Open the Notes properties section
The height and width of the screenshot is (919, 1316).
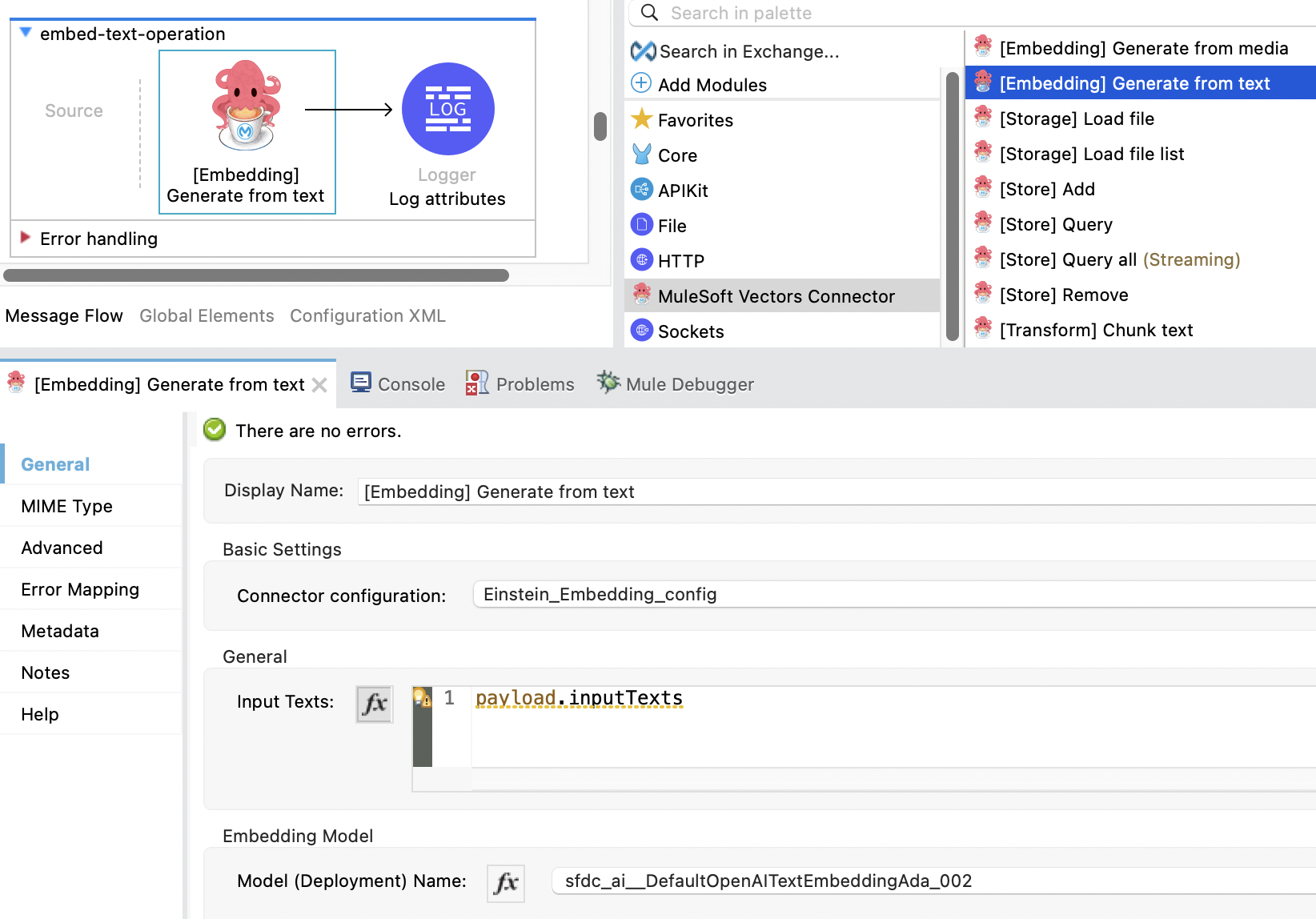click(x=92, y=672)
